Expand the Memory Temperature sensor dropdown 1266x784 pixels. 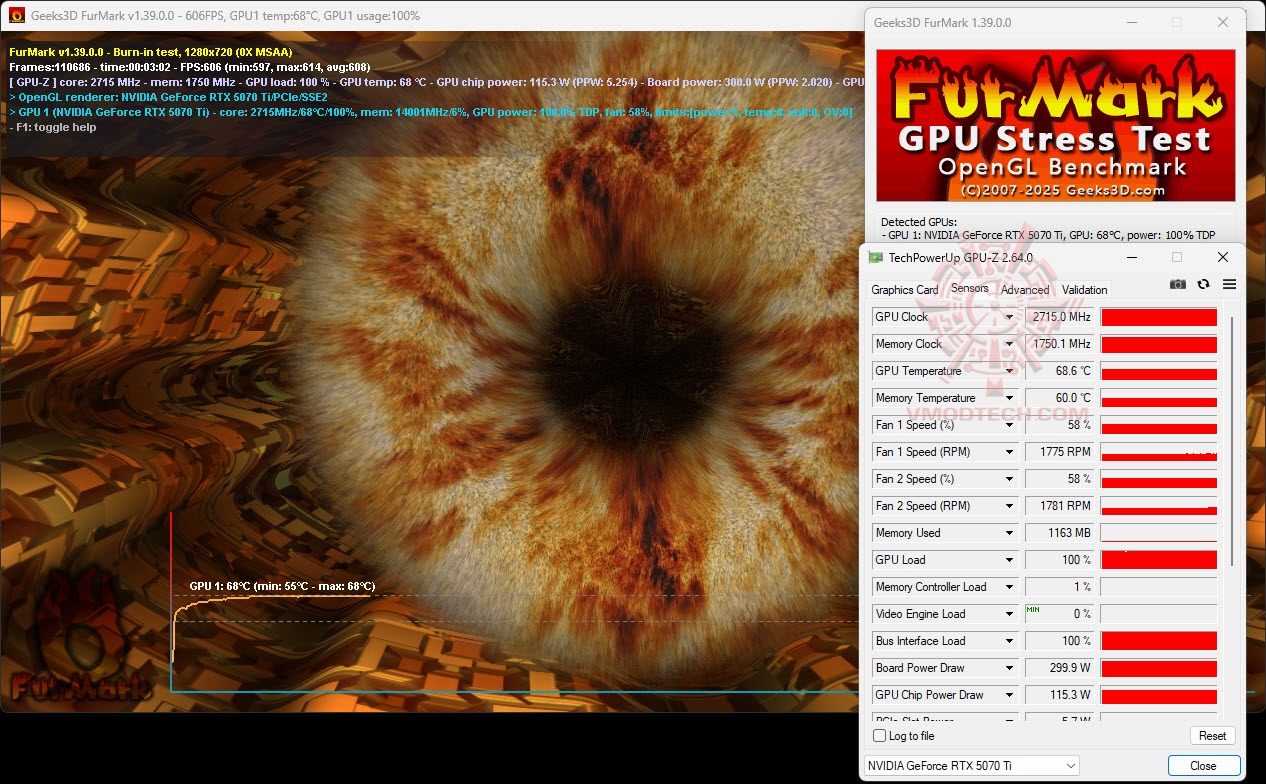(x=1010, y=398)
